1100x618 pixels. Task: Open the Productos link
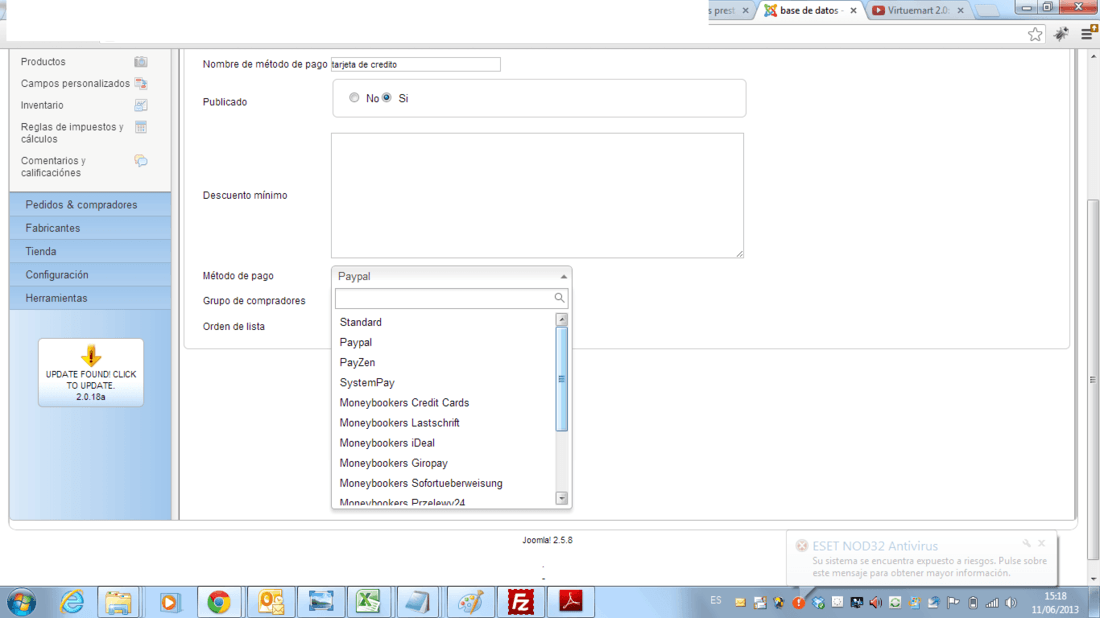(x=43, y=62)
